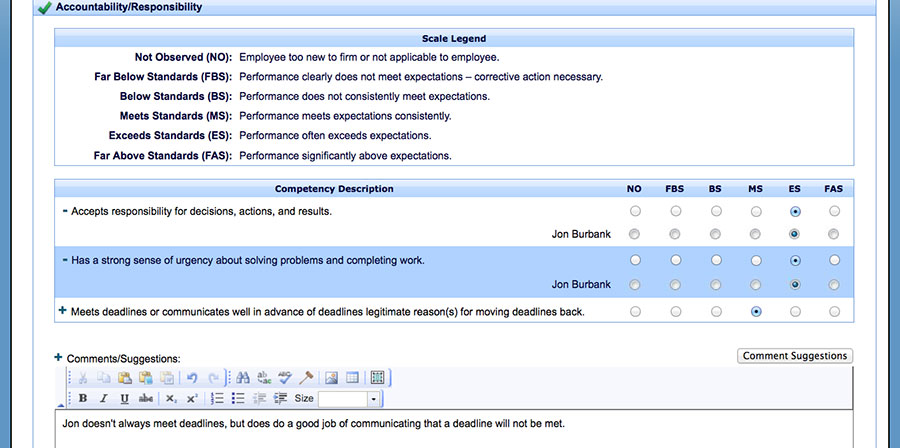Viewport: 900px width, 448px height.
Task: Insert a numbered list
Action: point(217,398)
